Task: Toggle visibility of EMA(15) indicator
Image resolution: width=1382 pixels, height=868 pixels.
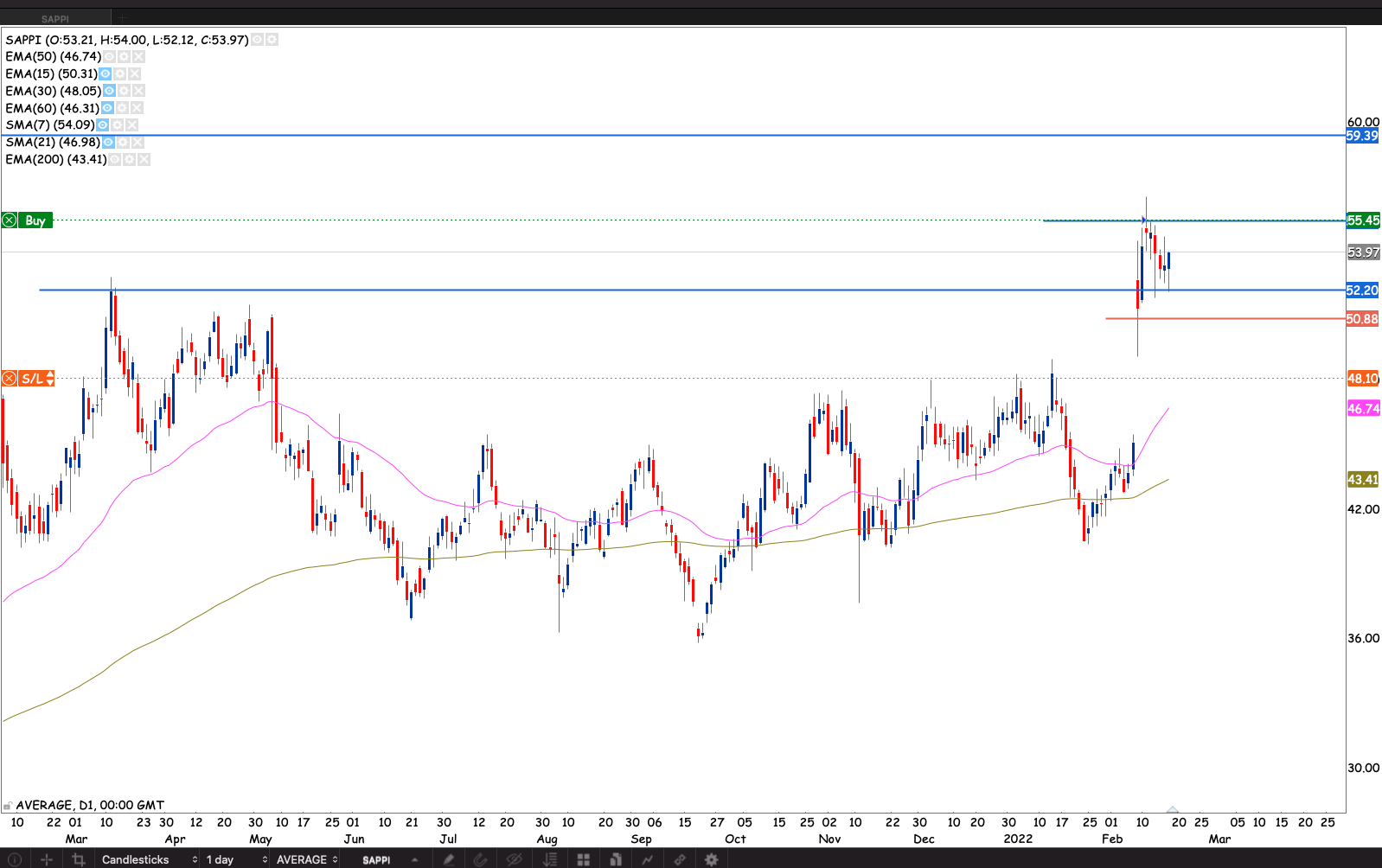Action: (x=106, y=74)
